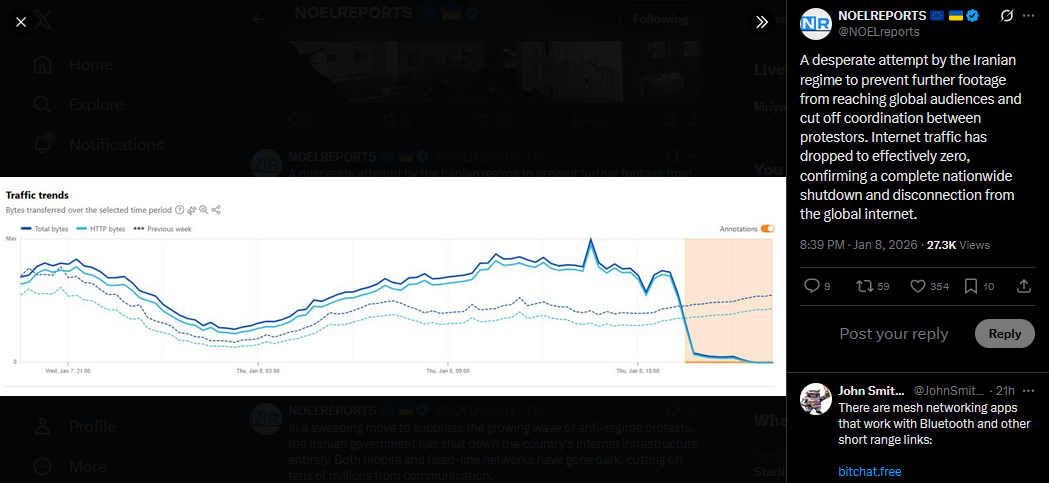This screenshot has width=1049, height=483.
Task: Open the 8:39 PM · Jan 8, 2026 timestamp
Action: [x=858, y=245]
